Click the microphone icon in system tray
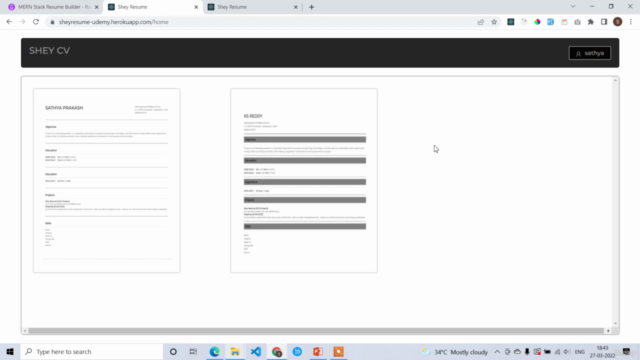This screenshot has height=360, width=640. tap(527, 352)
